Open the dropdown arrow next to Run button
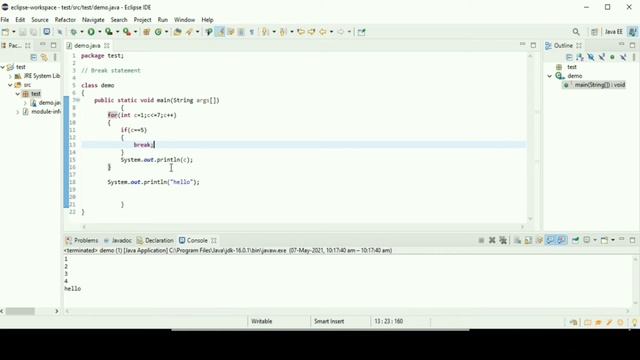640x360 pixels. [x=100, y=32]
